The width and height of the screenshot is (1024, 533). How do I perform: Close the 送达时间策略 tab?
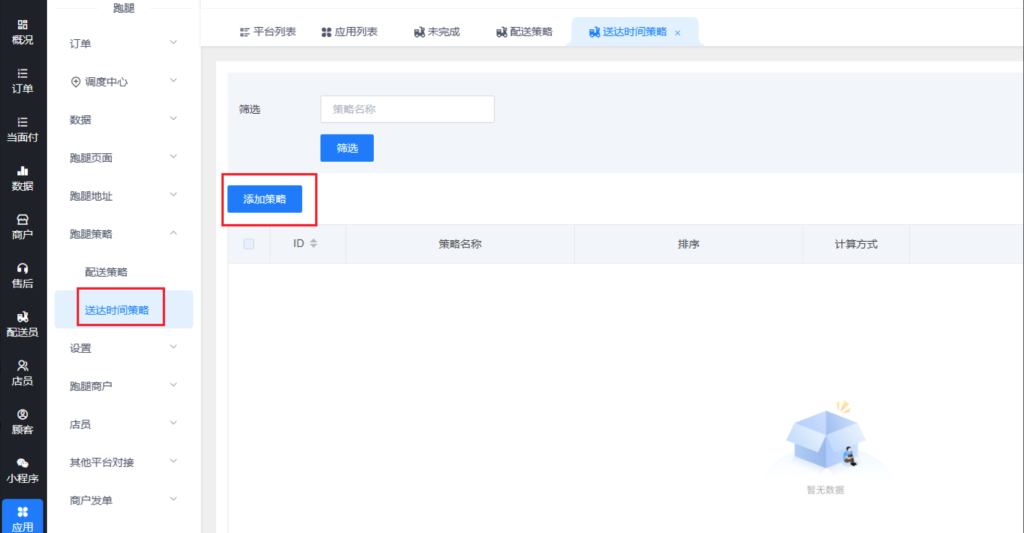[677, 33]
